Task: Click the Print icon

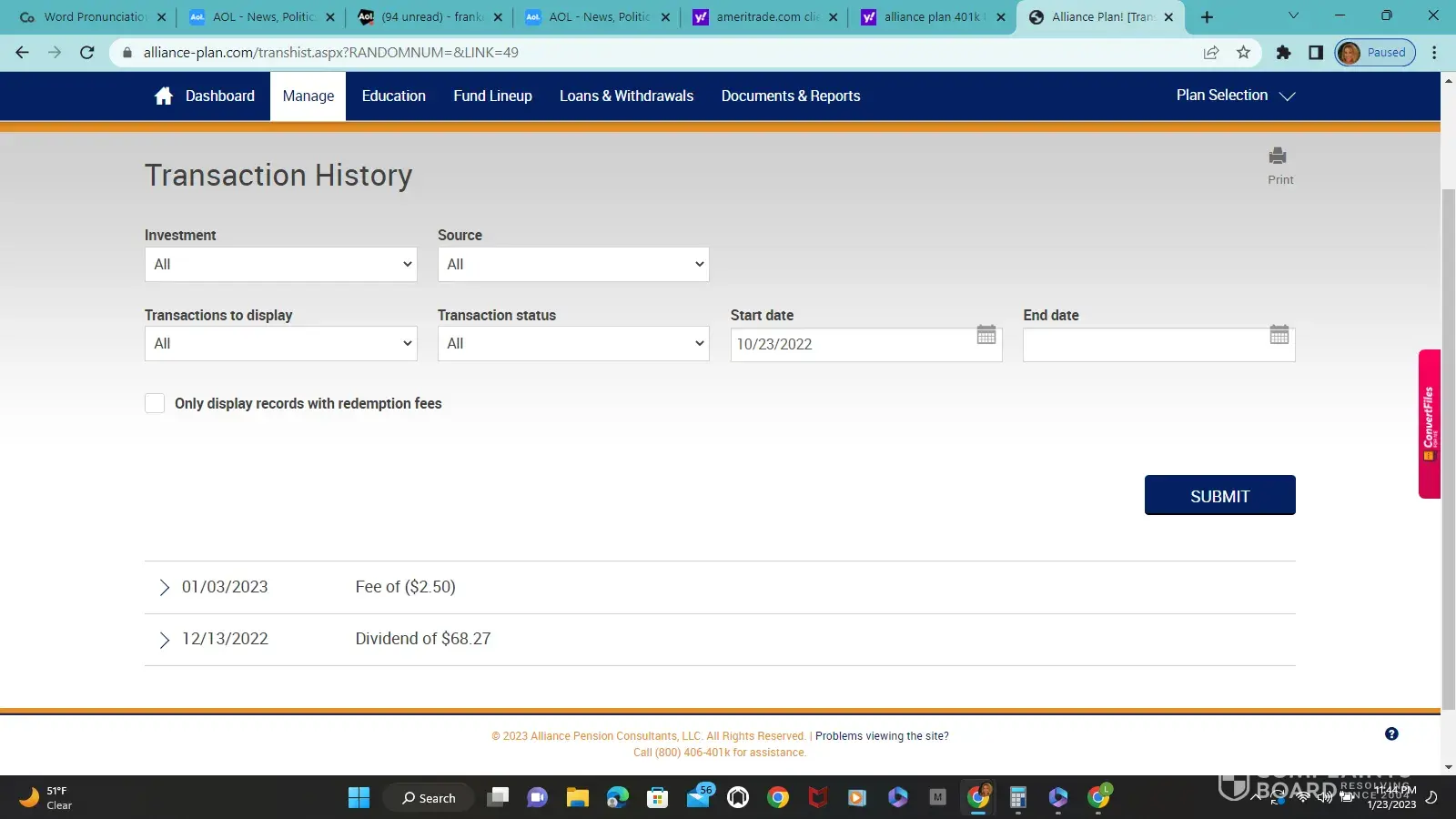Action: pyautogui.click(x=1279, y=157)
